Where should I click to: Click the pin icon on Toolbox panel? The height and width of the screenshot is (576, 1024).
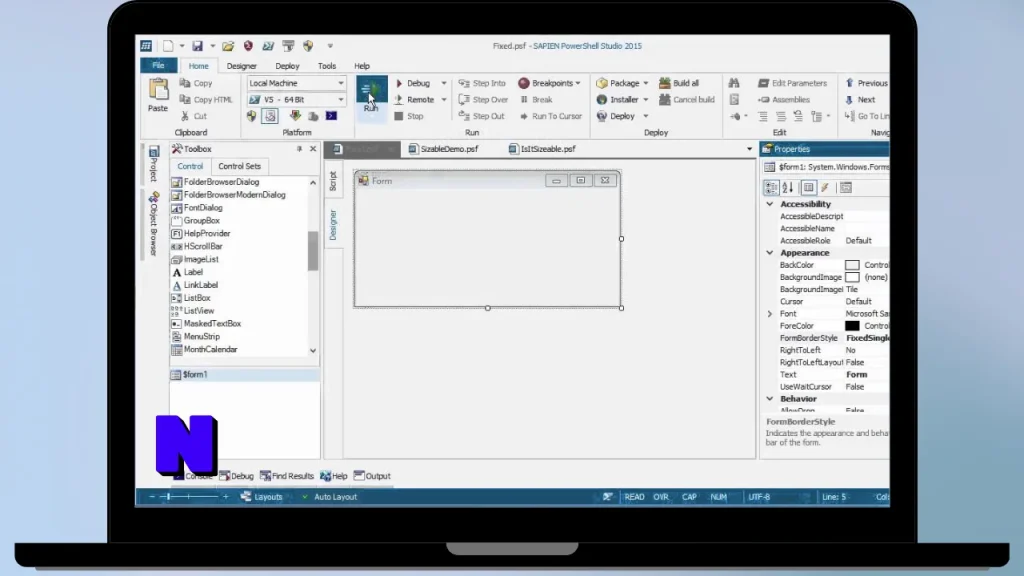click(x=299, y=149)
